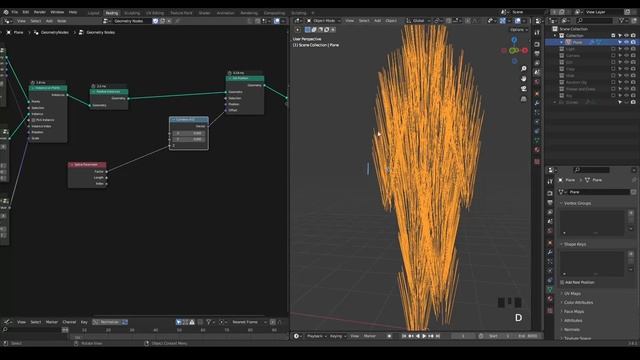Switch perspective/orthographic grid icon in viewport
This screenshot has height=360, width=640.
(x=524, y=99)
